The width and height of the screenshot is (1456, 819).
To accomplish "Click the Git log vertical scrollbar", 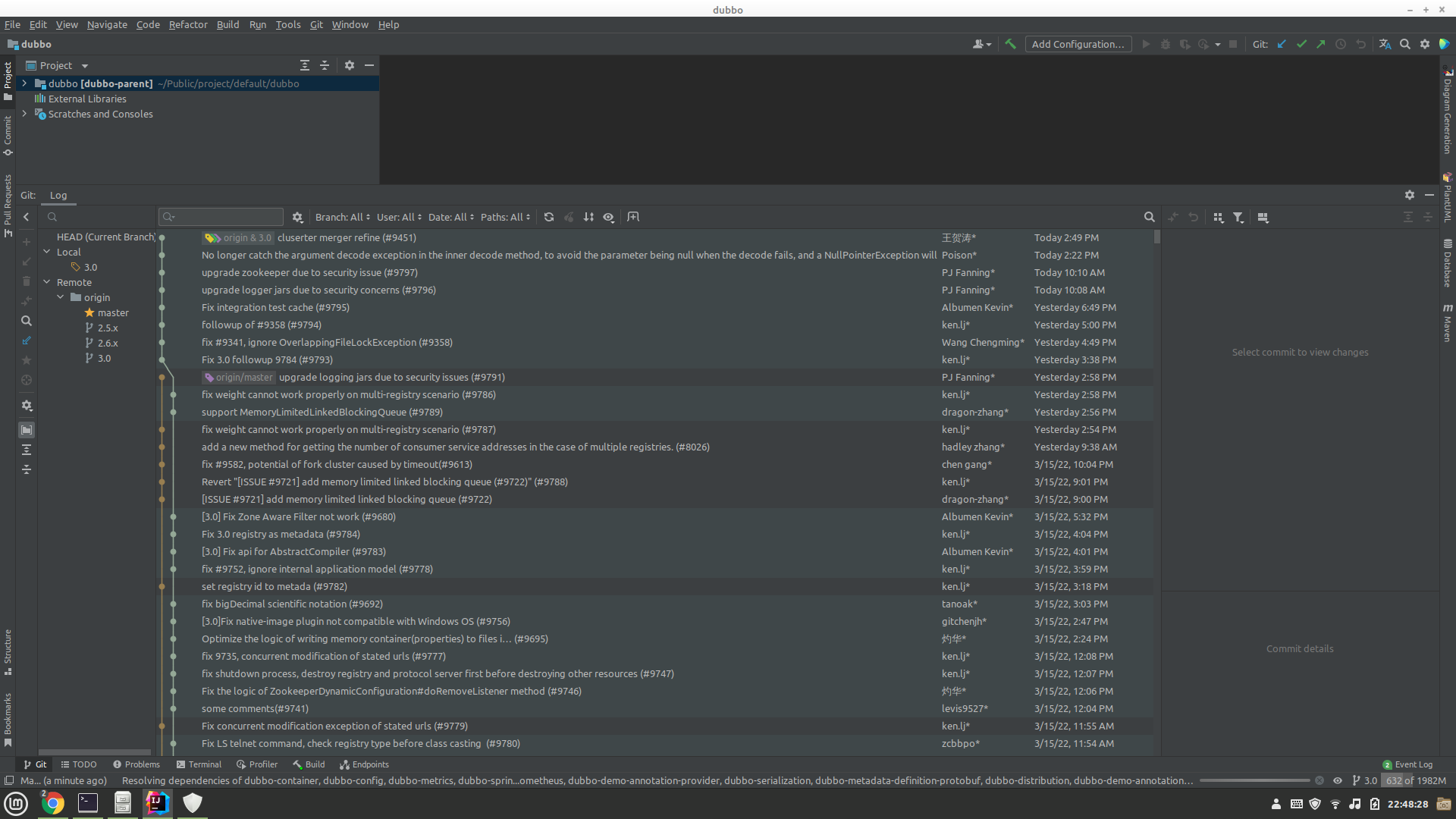I will point(1156,237).
